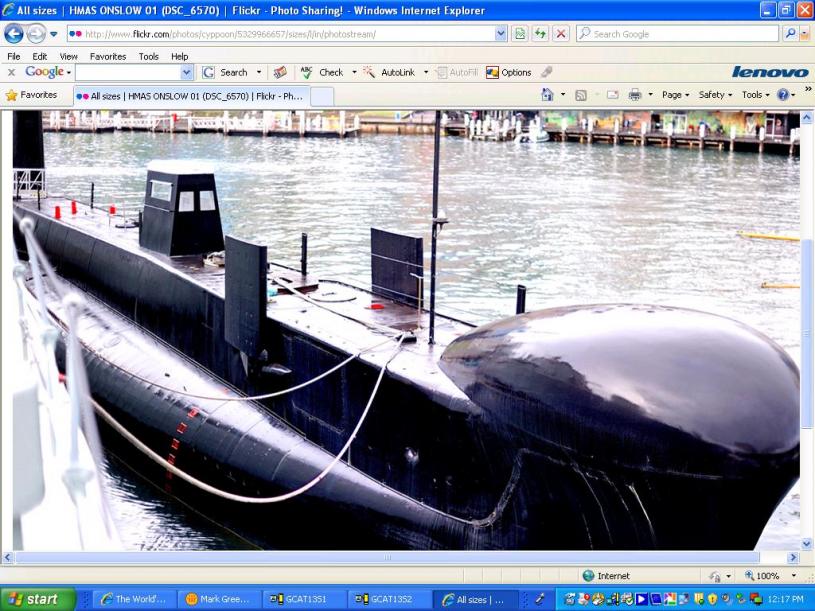Viewport: 815px width, 611px height.
Task: Open the Safety menu dropdown
Action: 714,95
